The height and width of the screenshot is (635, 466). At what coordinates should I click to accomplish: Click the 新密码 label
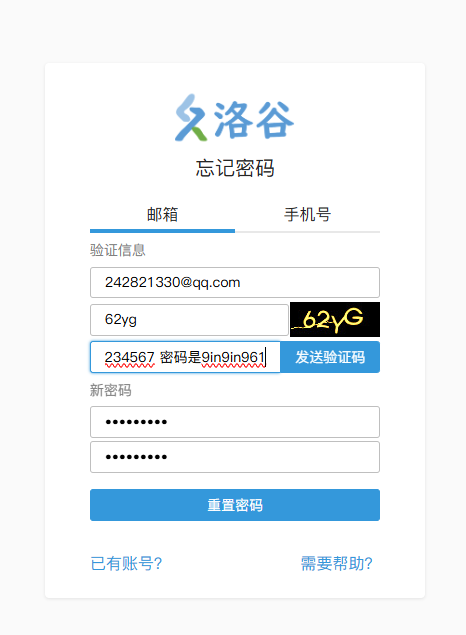[x=111, y=390]
